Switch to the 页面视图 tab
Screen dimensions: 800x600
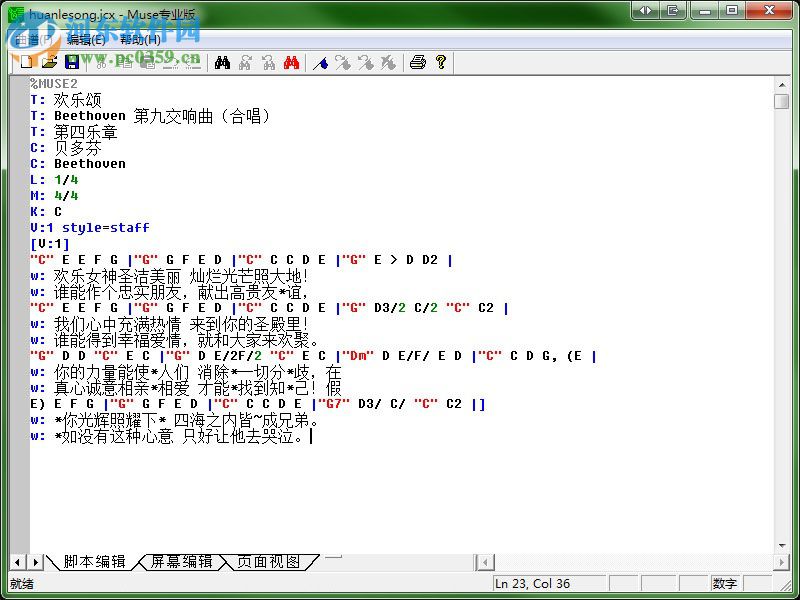[x=271, y=562]
